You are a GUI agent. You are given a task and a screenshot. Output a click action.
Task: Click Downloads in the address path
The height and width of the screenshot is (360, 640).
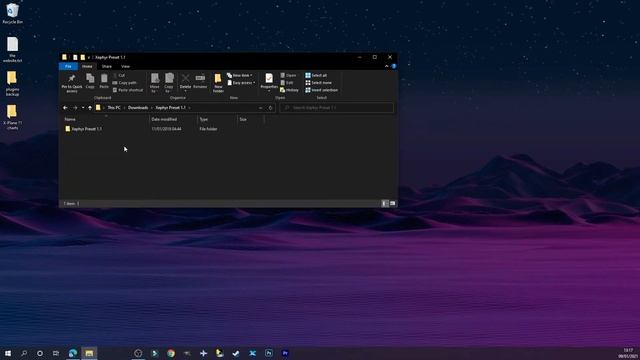[x=138, y=108]
